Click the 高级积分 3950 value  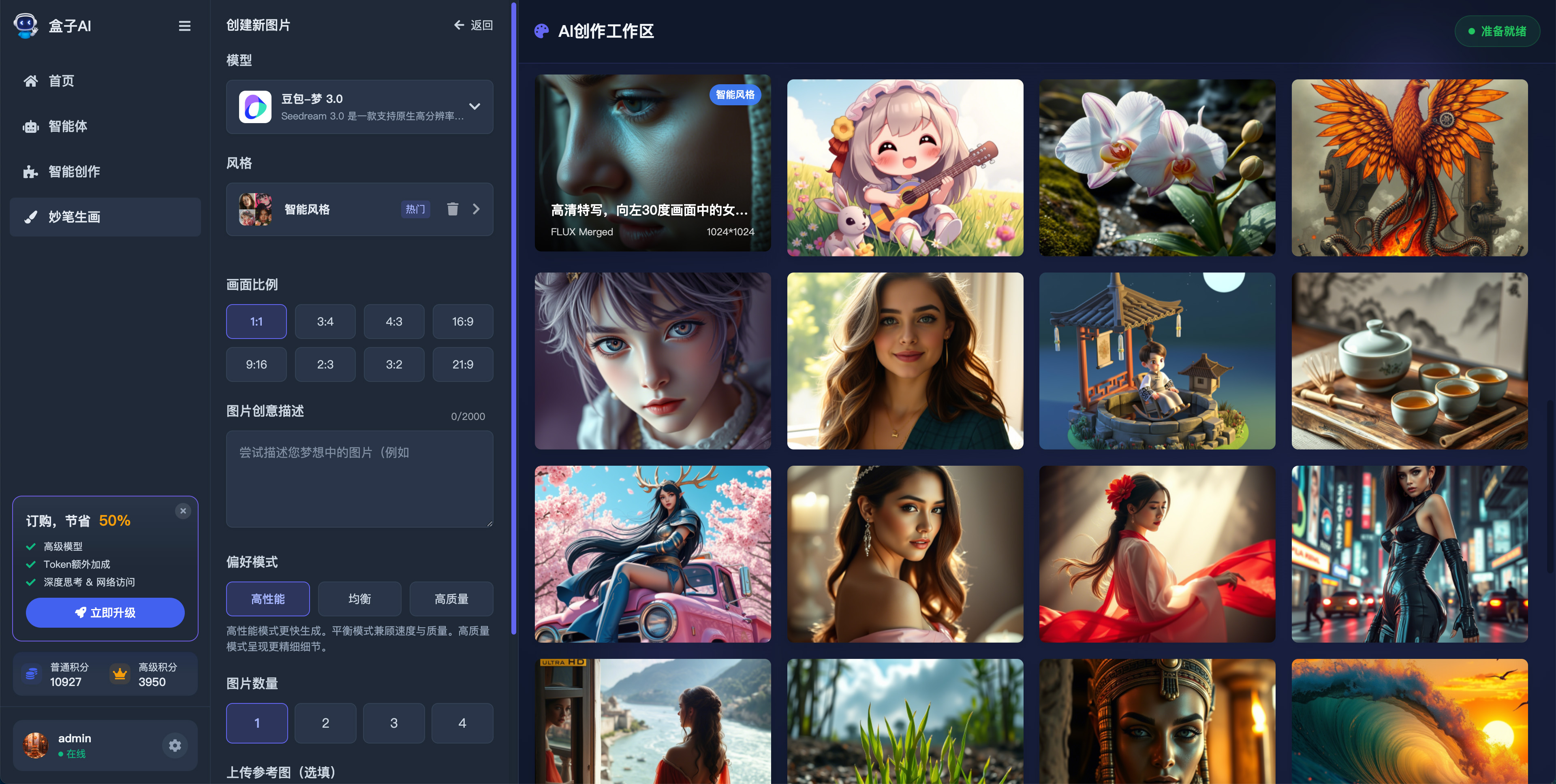click(x=152, y=682)
